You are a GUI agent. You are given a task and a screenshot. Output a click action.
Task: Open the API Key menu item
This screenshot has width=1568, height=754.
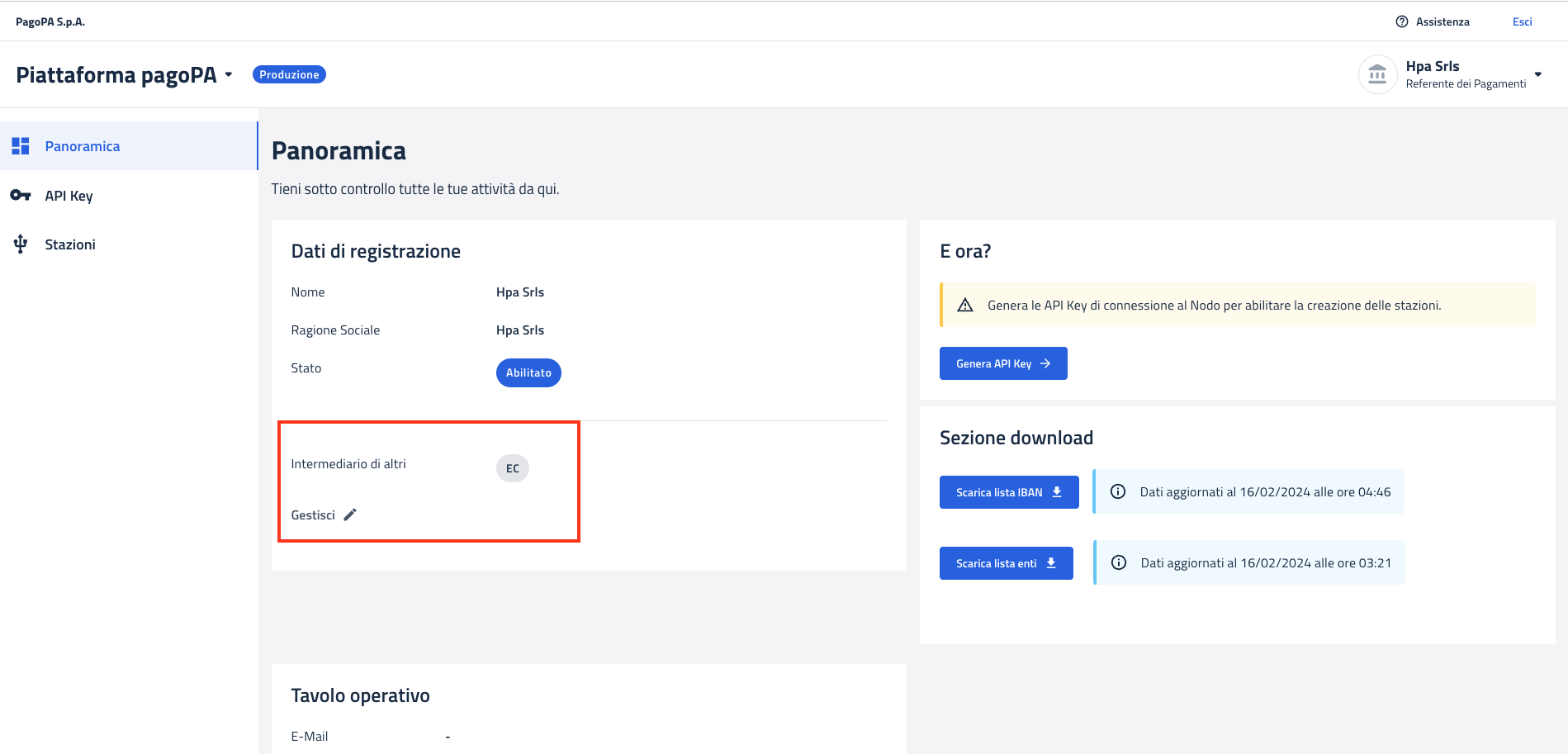pyautogui.click(x=69, y=196)
